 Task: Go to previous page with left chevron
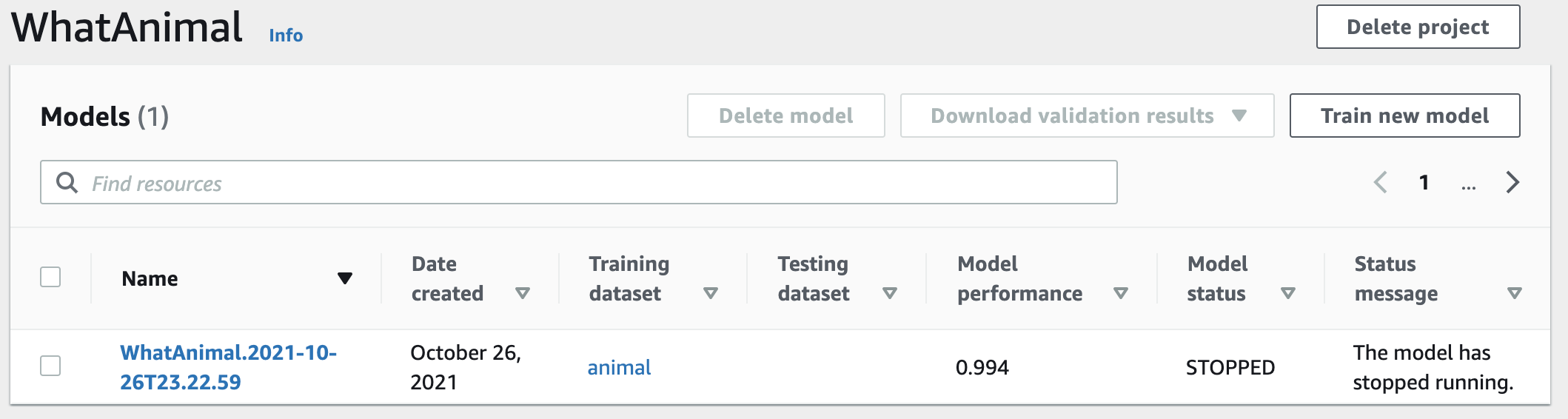1380,182
